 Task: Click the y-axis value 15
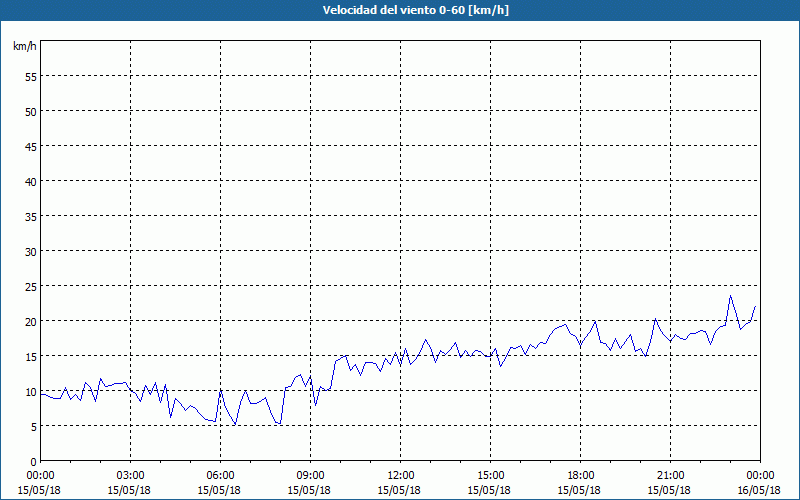(31, 357)
